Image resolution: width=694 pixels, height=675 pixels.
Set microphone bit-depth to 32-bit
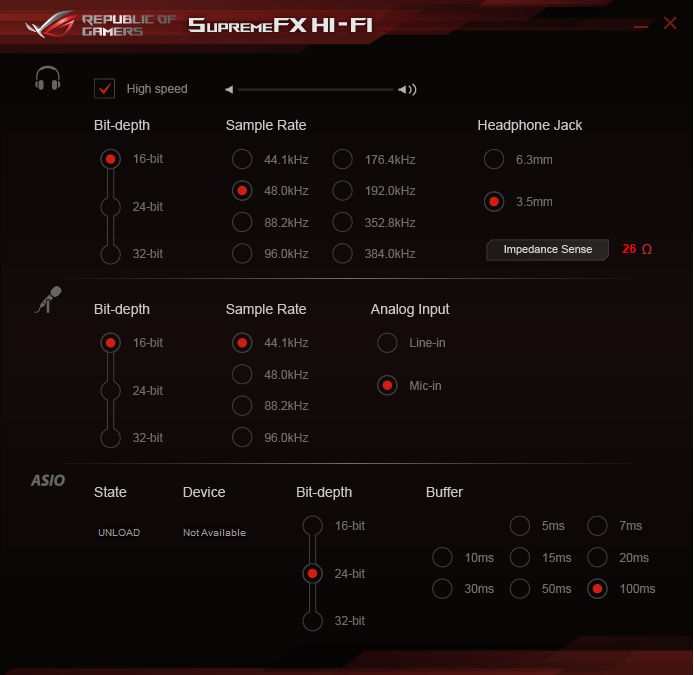tap(110, 438)
